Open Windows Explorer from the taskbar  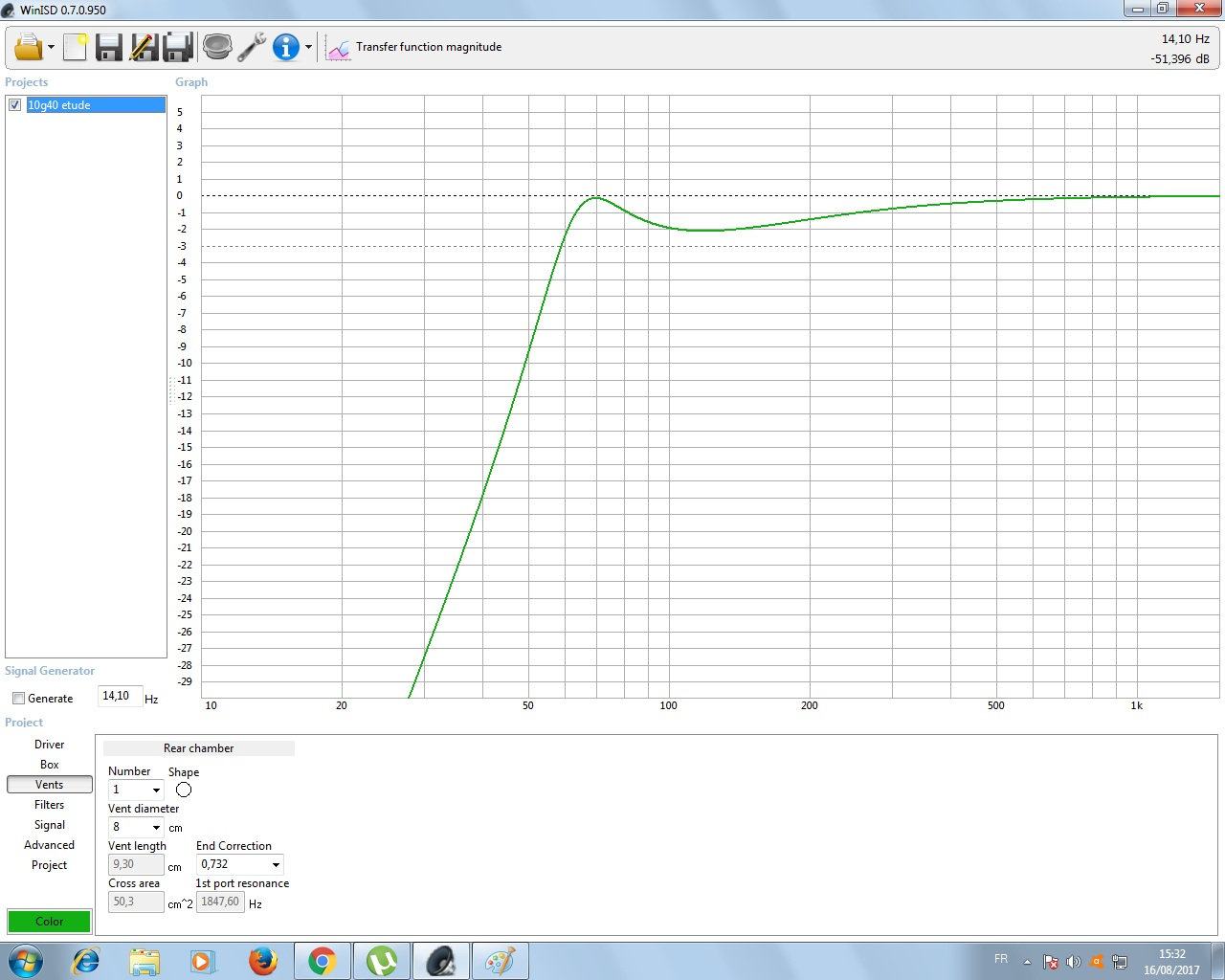pos(145,961)
